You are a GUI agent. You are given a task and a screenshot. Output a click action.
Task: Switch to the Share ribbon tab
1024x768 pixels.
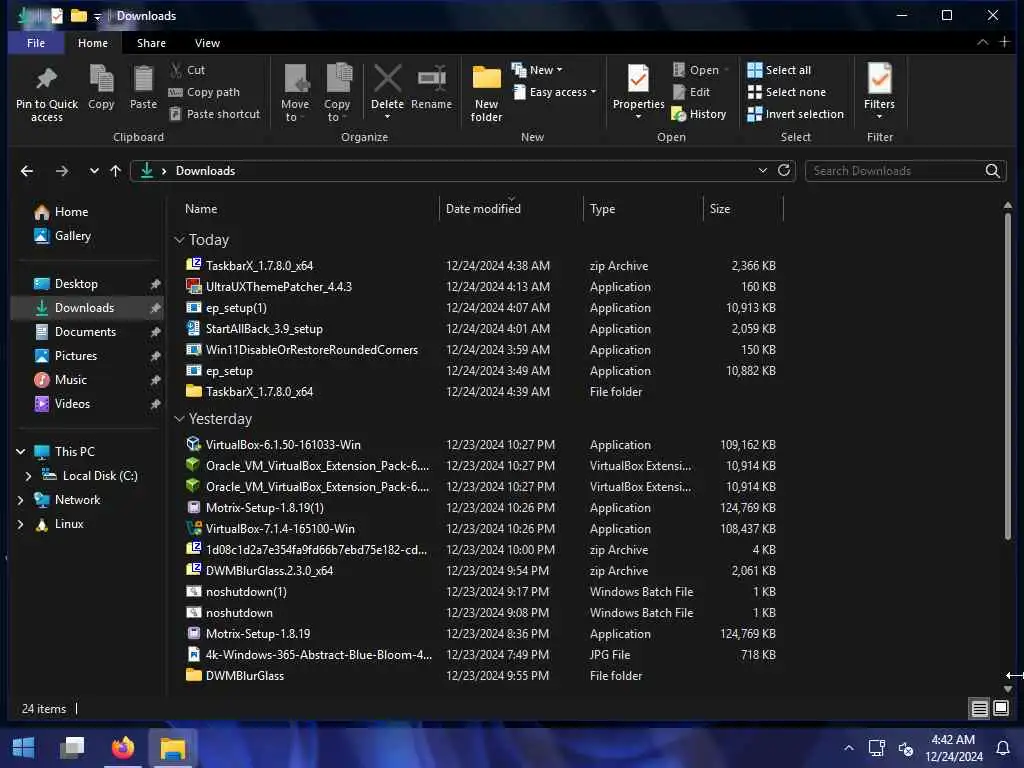pyautogui.click(x=151, y=43)
